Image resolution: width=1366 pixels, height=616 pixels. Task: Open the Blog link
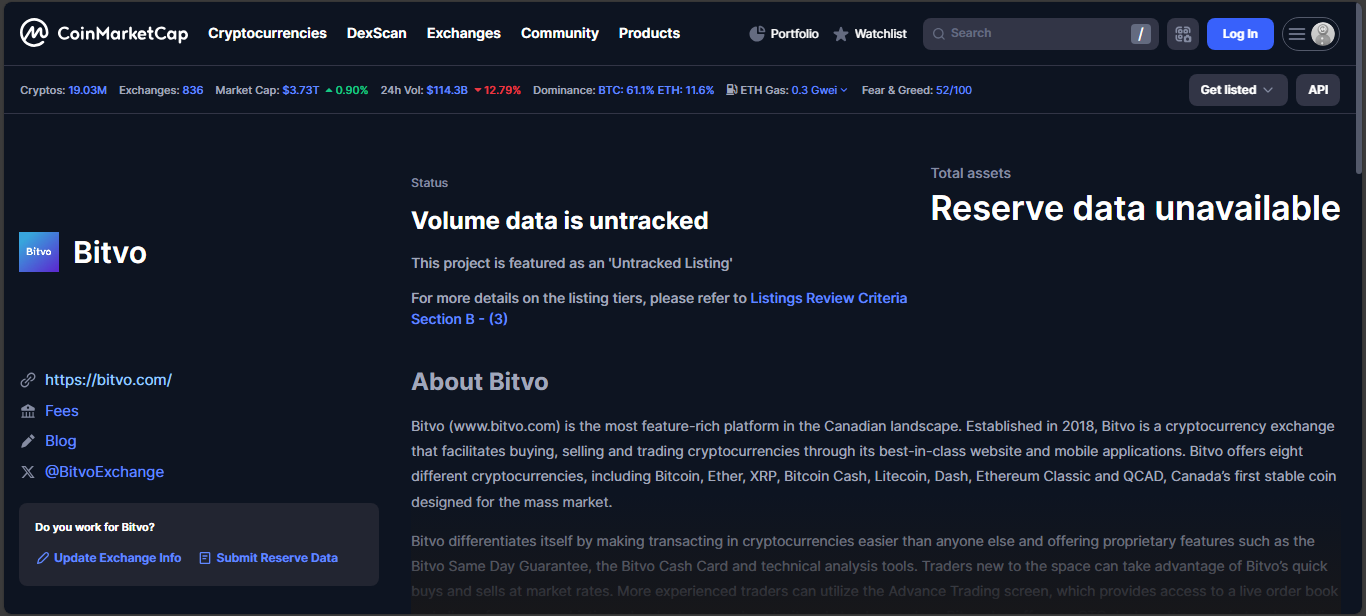(x=61, y=441)
